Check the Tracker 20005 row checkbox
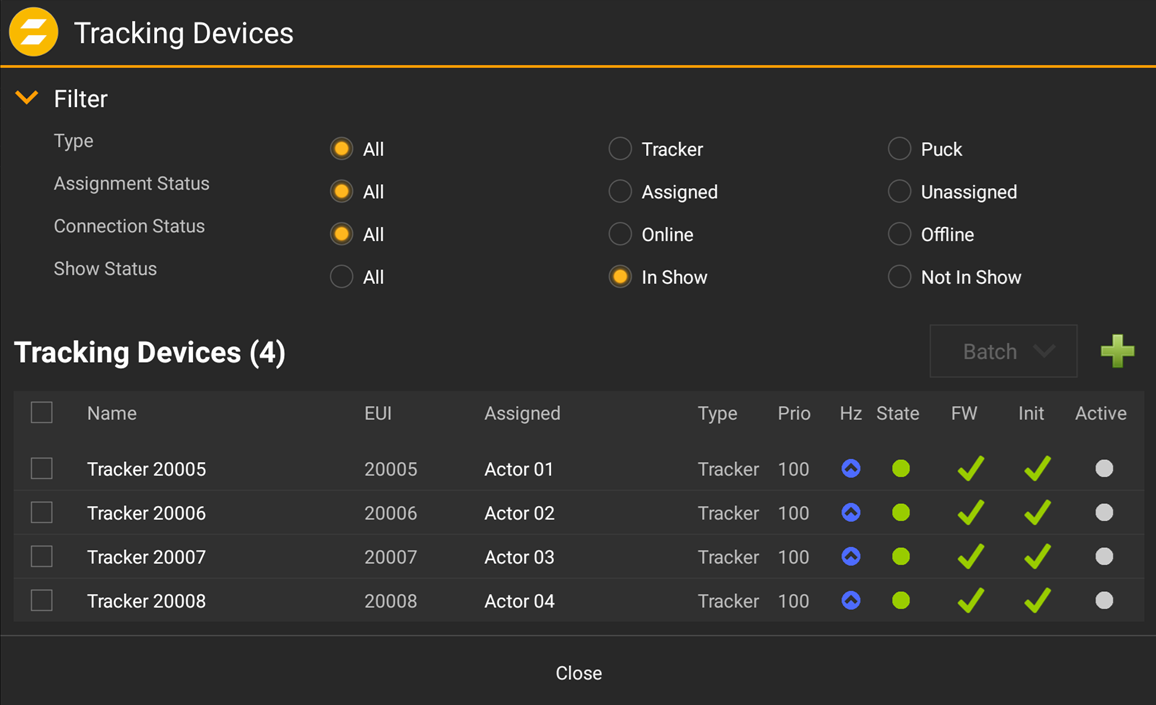The image size is (1156, 705). [41, 469]
